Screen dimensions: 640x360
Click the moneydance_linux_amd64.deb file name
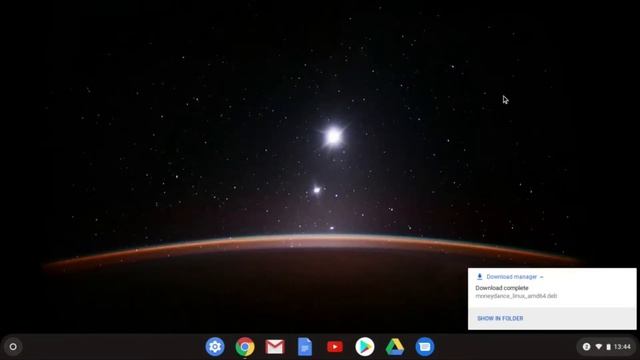tap(516, 296)
